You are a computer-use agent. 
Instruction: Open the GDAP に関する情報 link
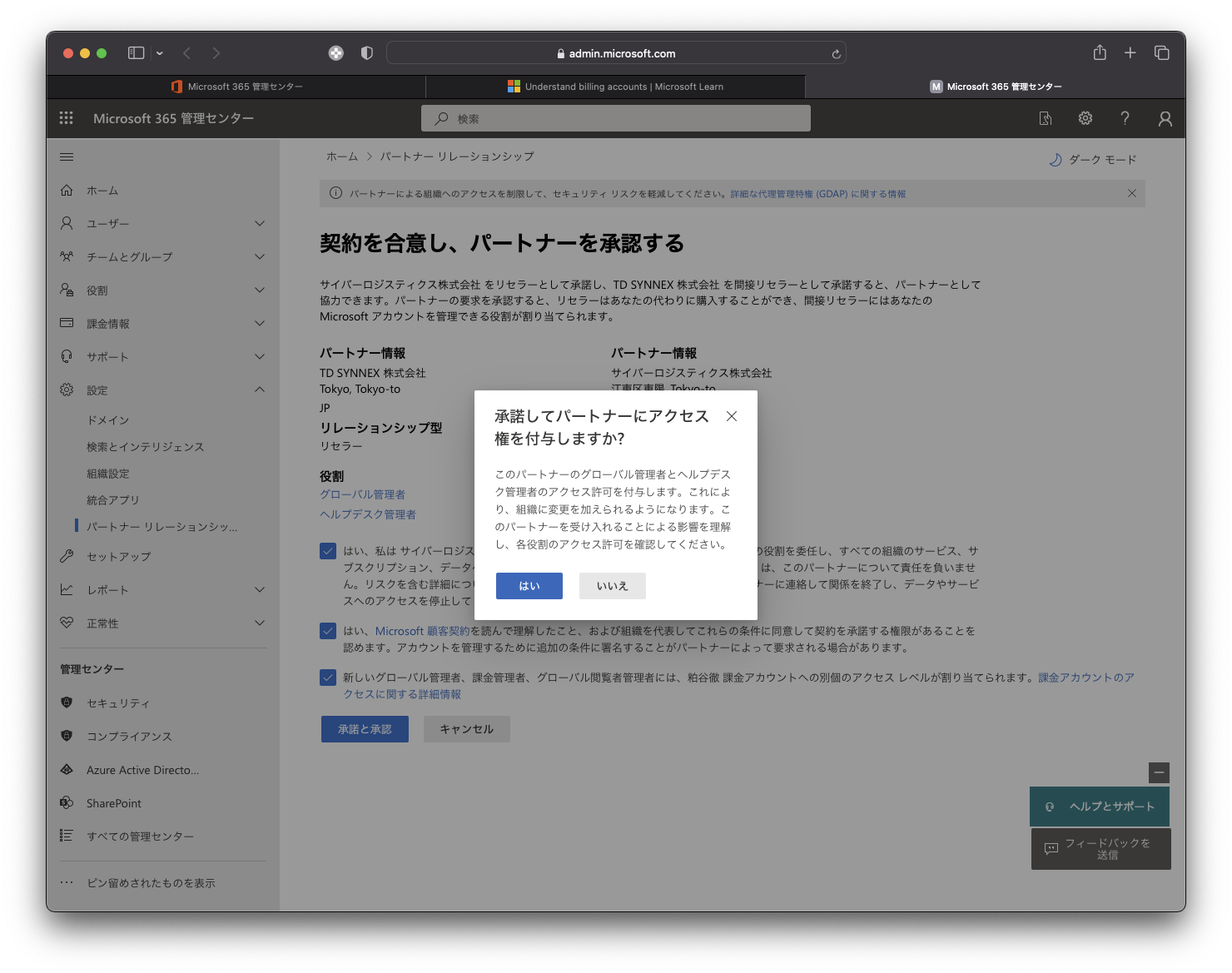[818, 194]
